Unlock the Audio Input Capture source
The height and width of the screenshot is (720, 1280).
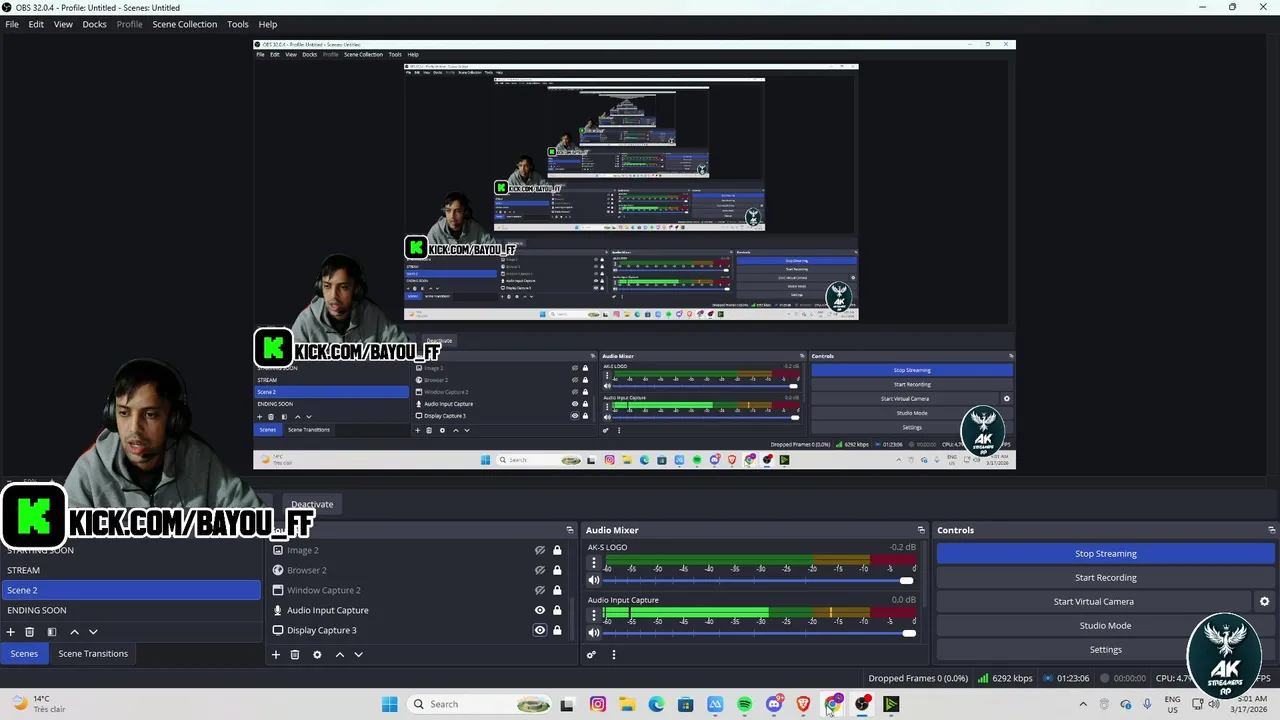557,610
